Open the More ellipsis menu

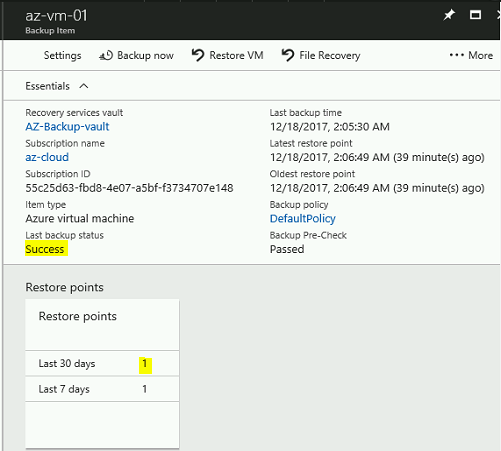click(471, 55)
